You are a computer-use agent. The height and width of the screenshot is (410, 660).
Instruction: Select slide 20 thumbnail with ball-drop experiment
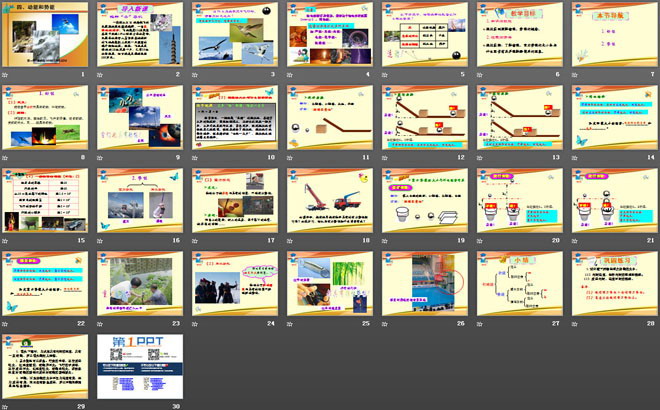click(x=520, y=200)
